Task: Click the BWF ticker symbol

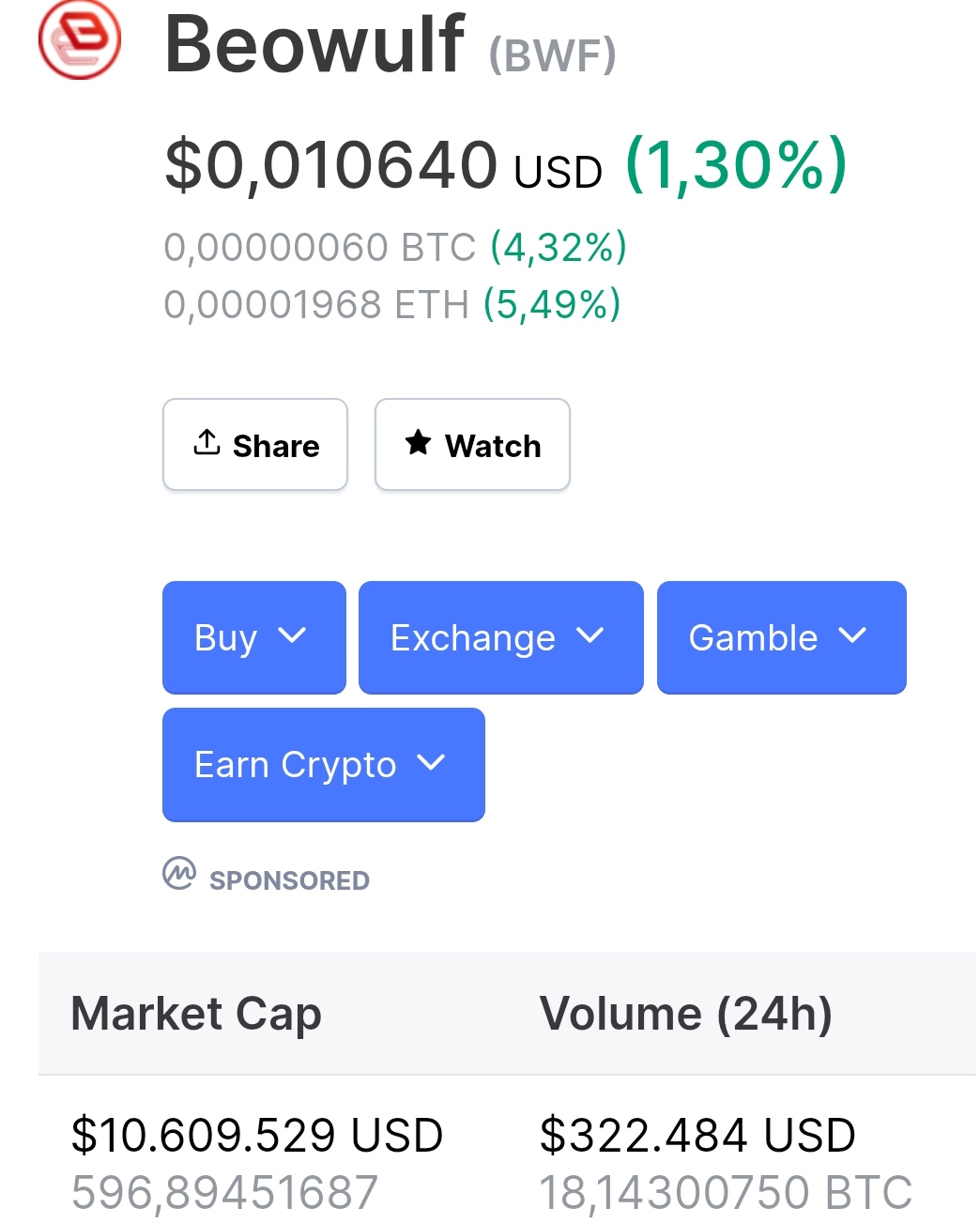Action: (x=552, y=54)
